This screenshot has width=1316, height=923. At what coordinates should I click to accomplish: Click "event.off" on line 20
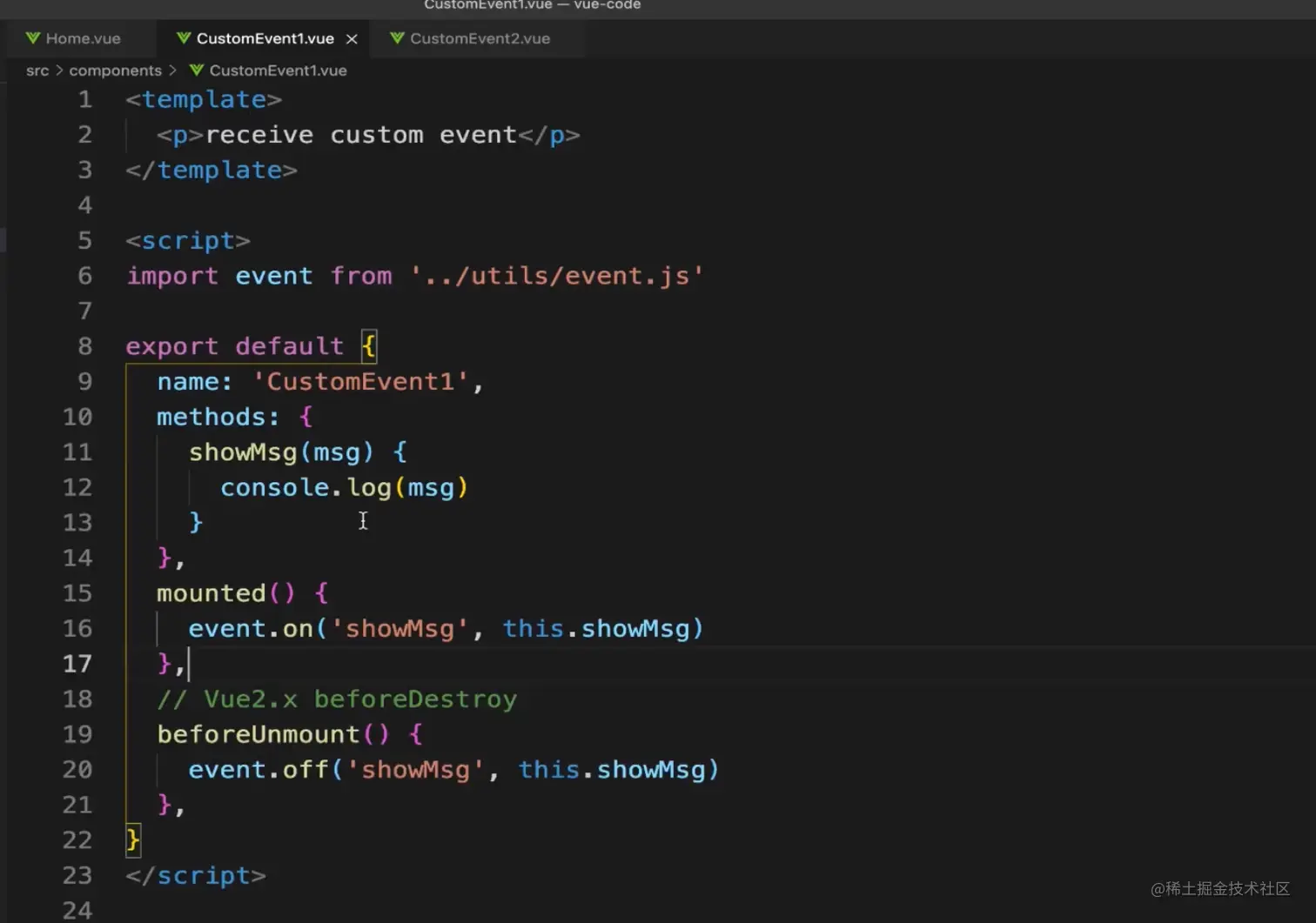pyautogui.click(x=258, y=770)
